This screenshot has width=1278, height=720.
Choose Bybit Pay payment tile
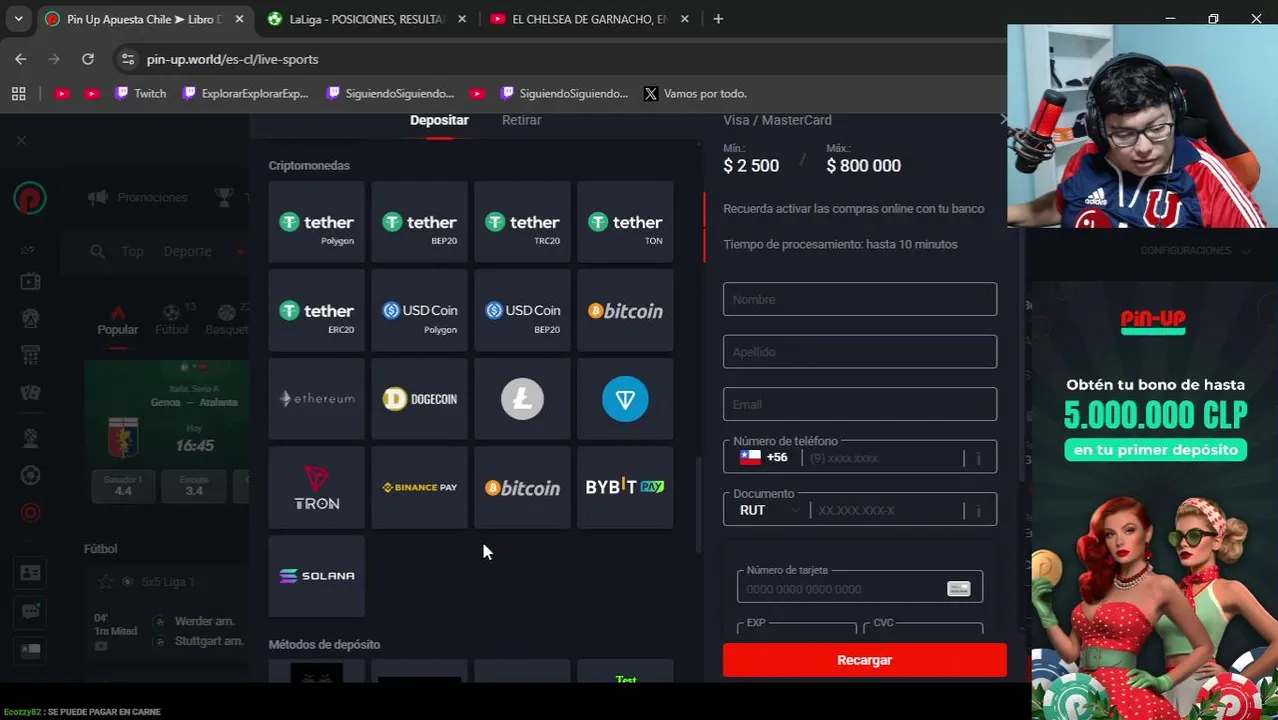pos(625,488)
